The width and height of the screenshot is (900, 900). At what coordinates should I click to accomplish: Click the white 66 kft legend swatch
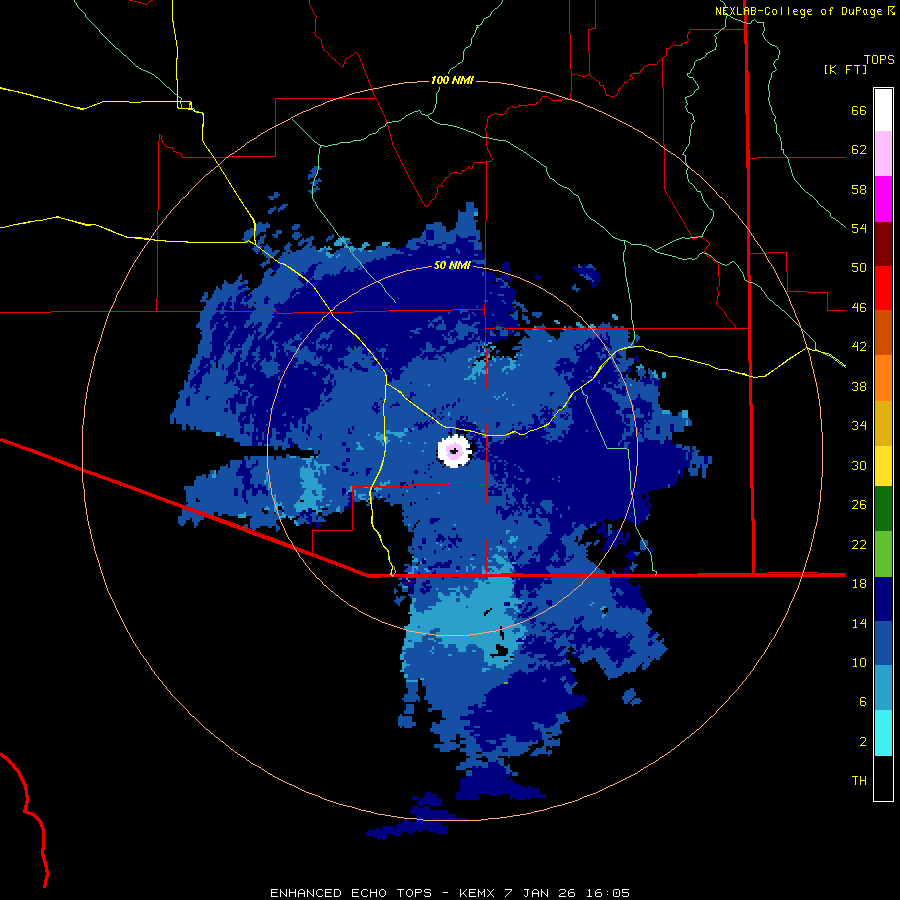883,110
